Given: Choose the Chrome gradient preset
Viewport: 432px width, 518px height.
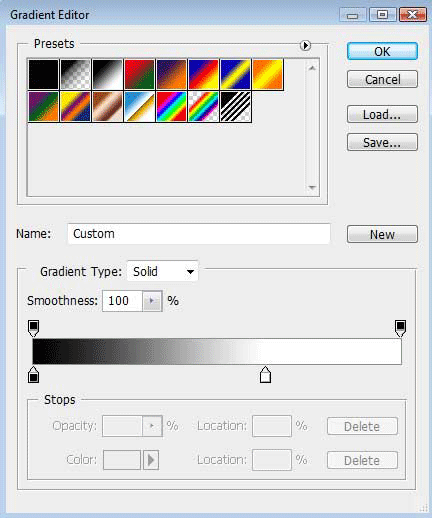Looking at the screenshot, I should 140,107.
